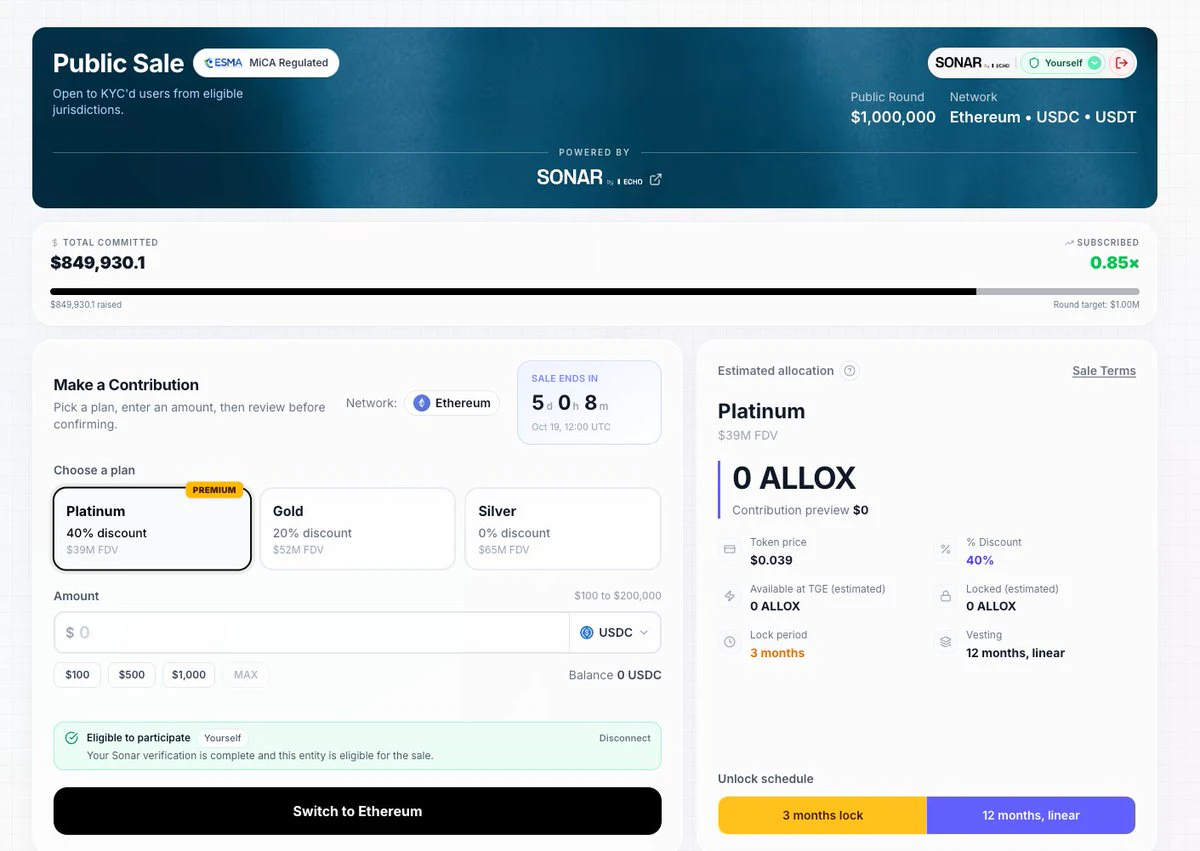Select the Gold plan

click(357, 529)
